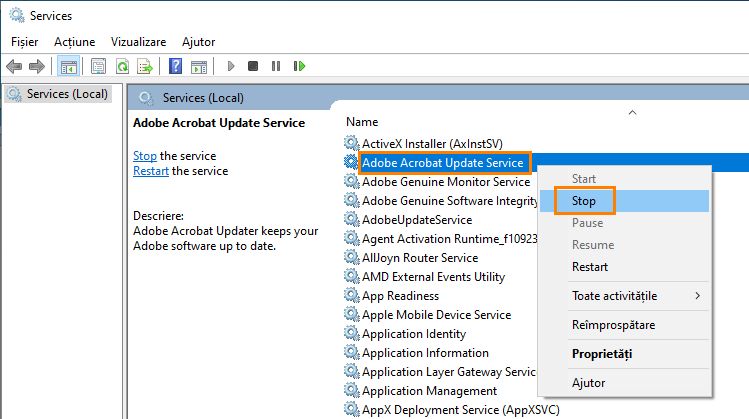The image size is (749, 419).
Task: Select the Adobe Acrobat Update Service row
Action: (x=443, y=163)
